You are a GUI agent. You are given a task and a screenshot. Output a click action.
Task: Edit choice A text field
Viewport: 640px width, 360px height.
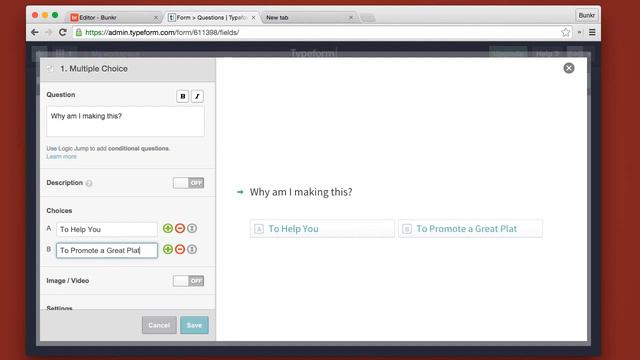[x=107, y=229]
